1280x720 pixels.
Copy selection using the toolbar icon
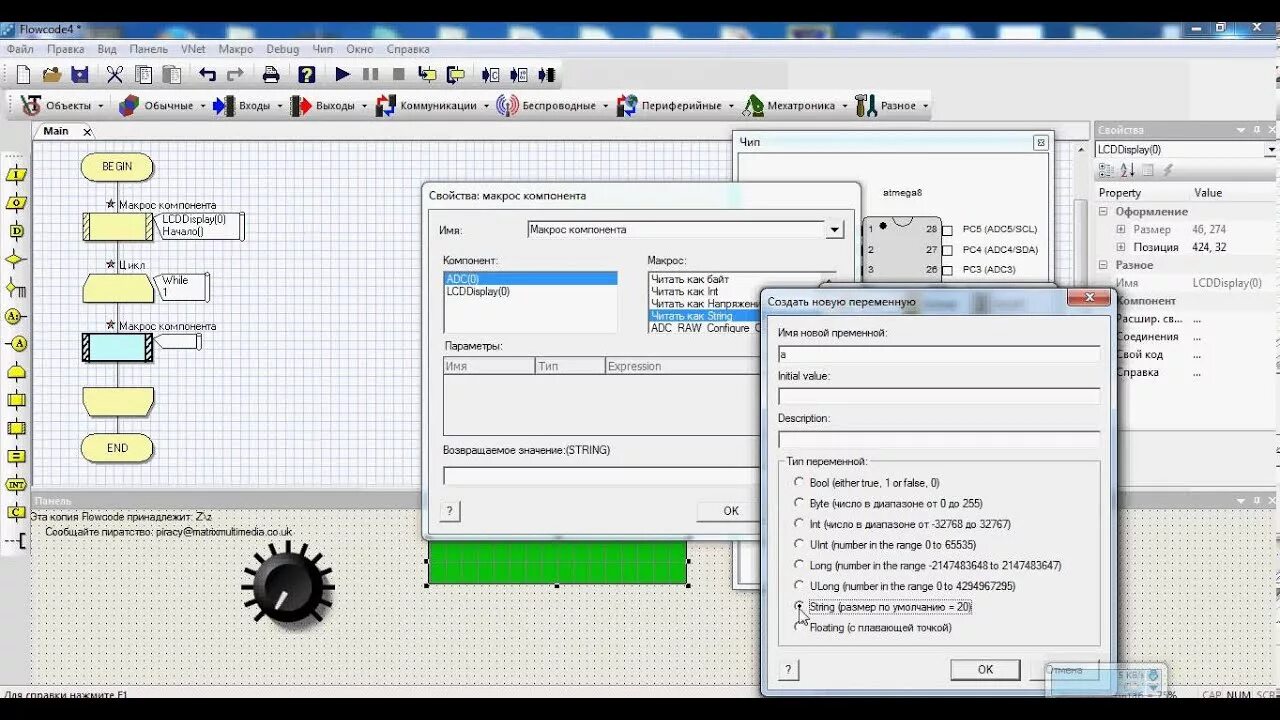click(x=143, y=74)
